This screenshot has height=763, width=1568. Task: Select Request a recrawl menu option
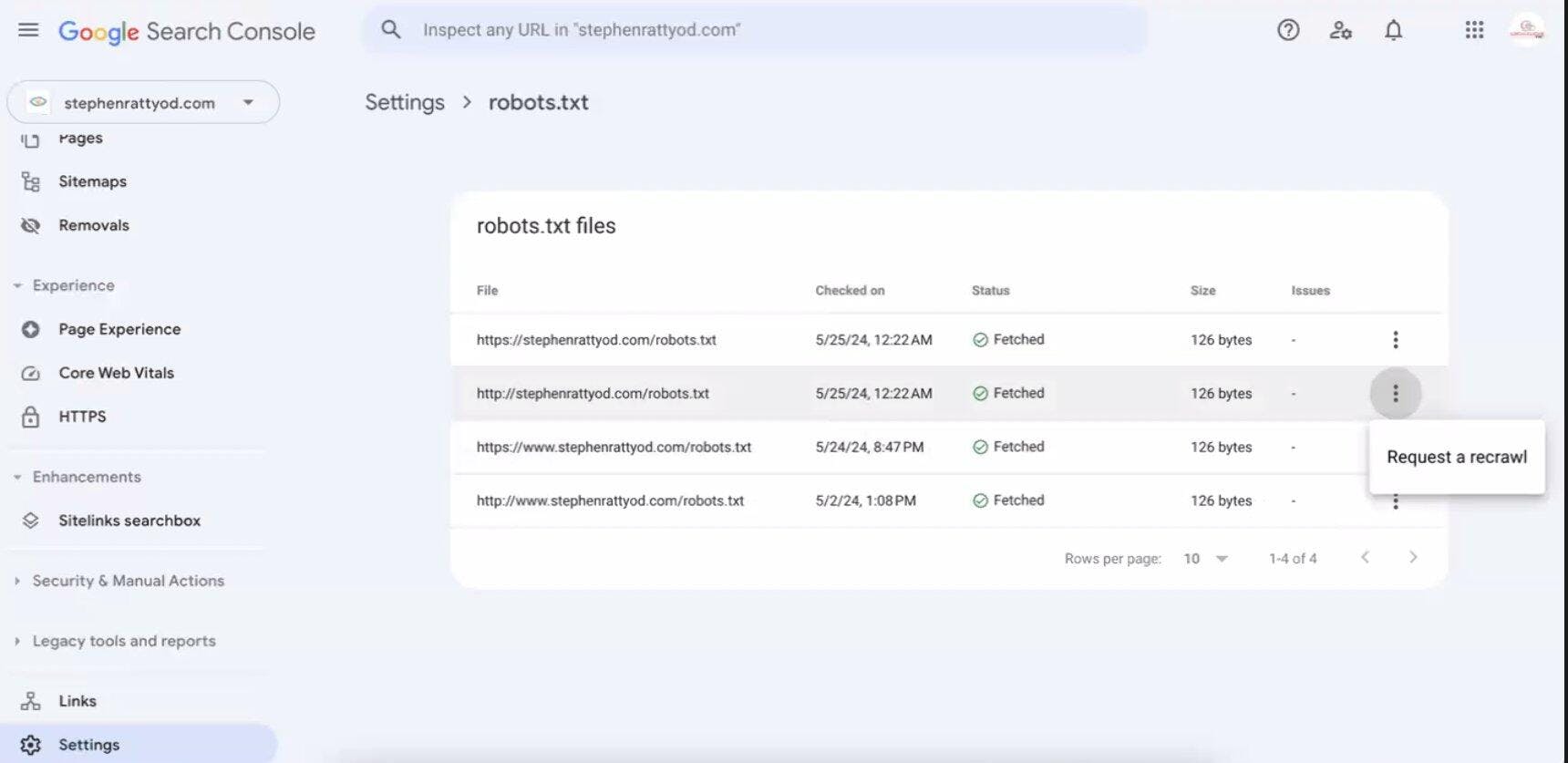pos(1456,457)
